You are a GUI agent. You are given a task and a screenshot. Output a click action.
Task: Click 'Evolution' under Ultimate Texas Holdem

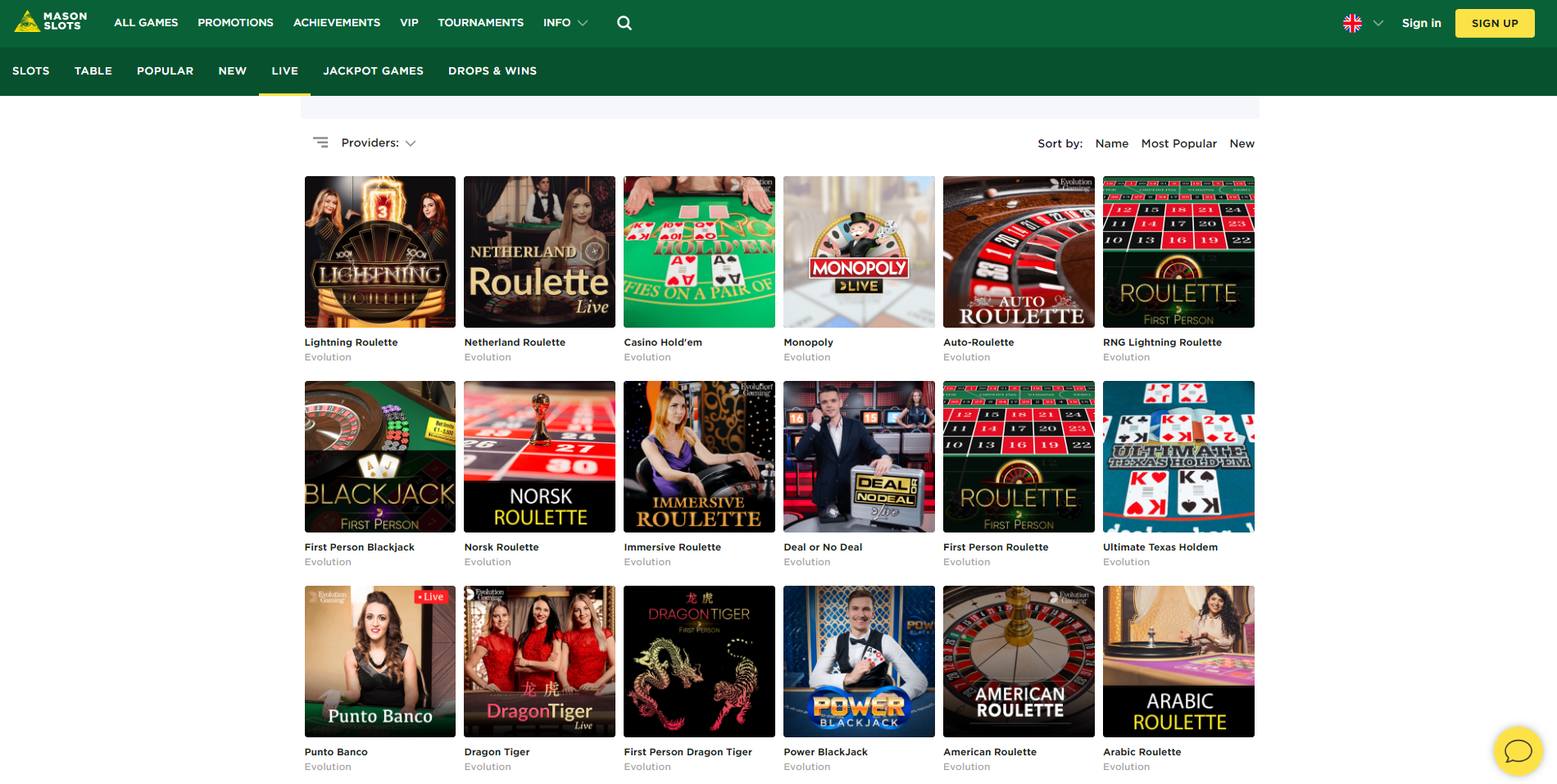click(1126, 562)
